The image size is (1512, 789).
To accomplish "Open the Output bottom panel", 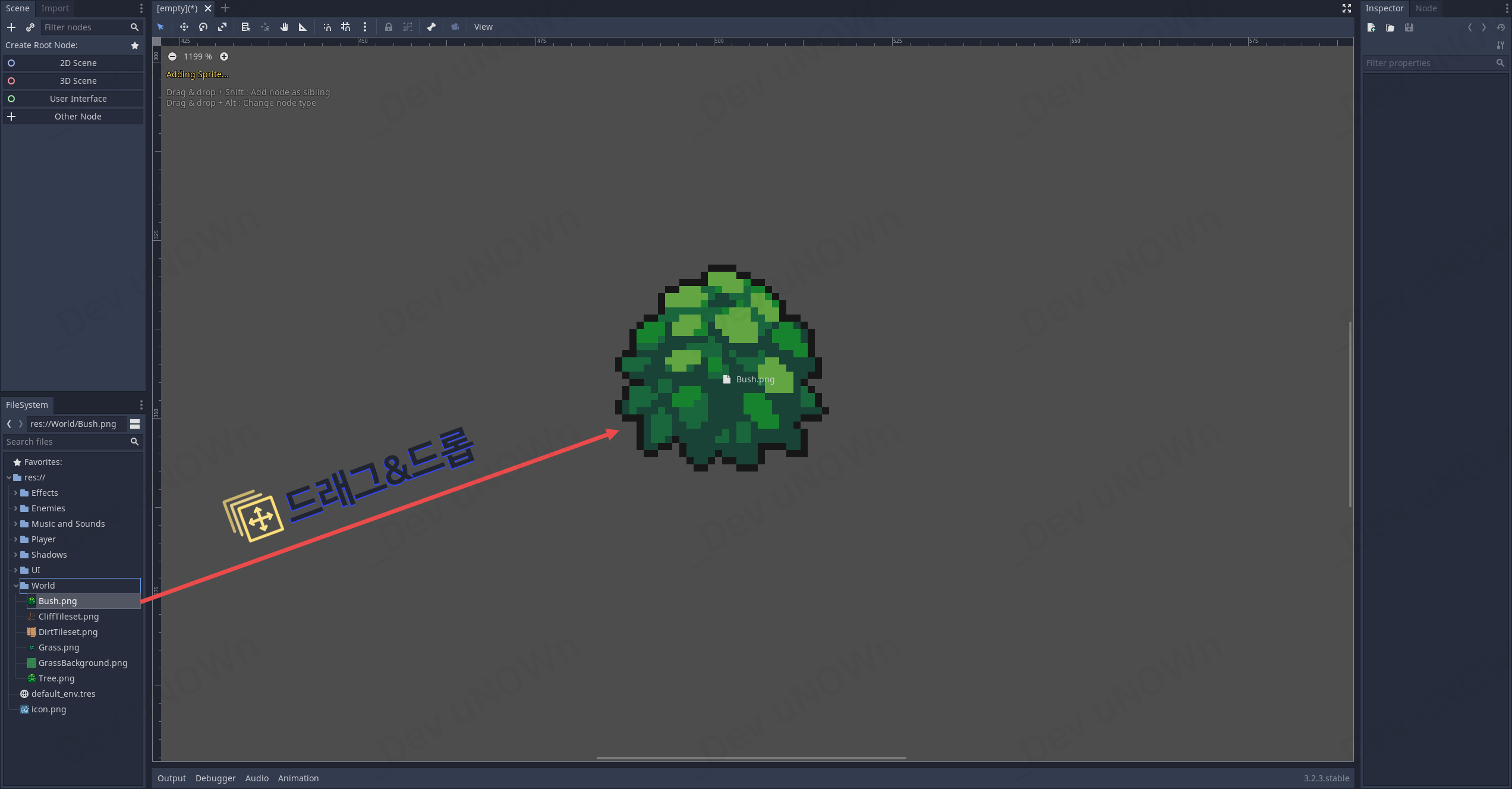I will (171, 778).
